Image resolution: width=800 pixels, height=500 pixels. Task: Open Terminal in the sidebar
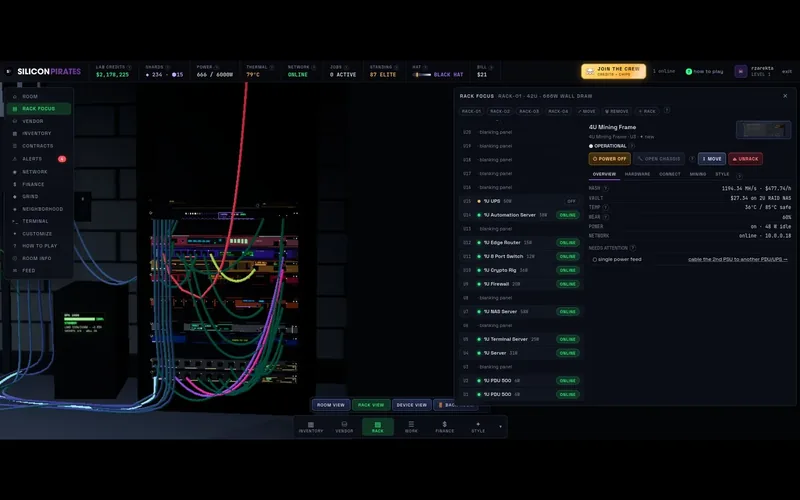(x=39, y=221)
